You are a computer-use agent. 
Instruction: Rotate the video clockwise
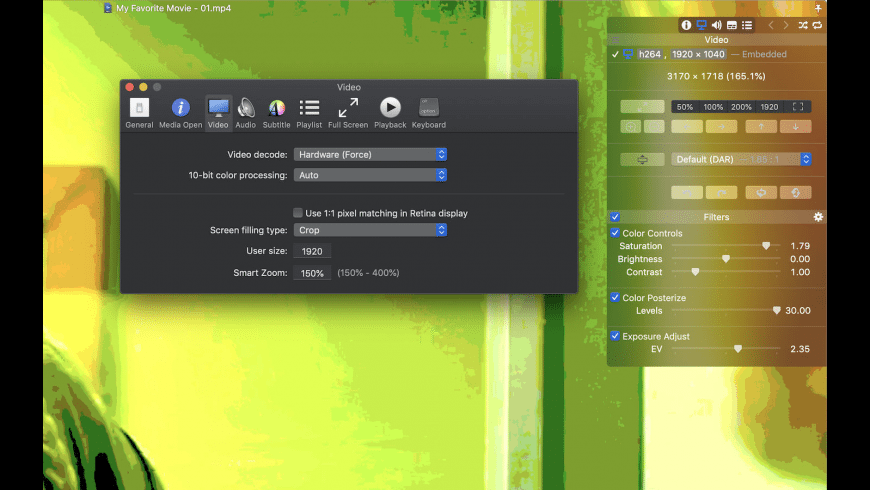[721, 193]
